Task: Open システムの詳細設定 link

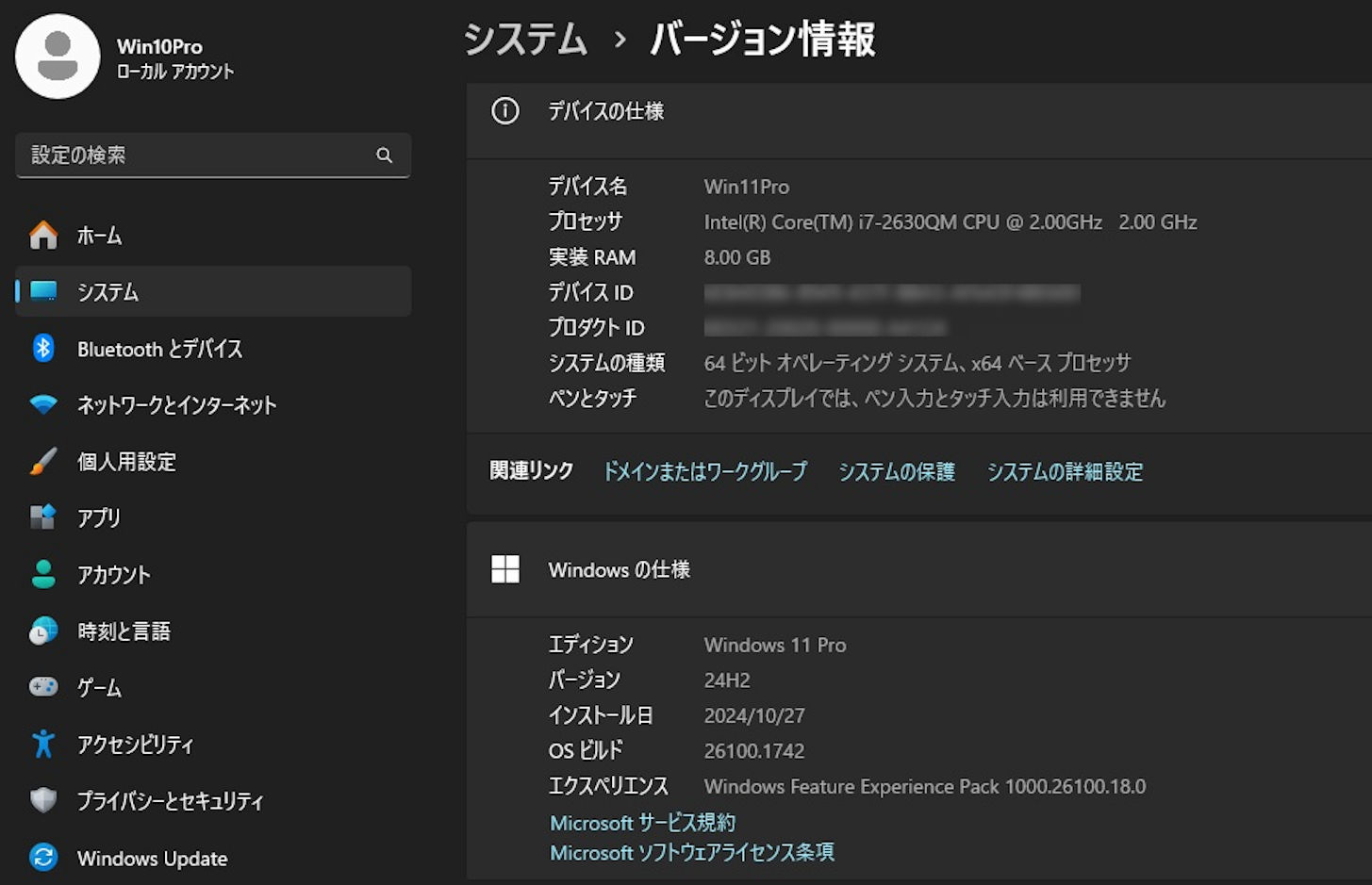Action: (x=1064, y=471)
